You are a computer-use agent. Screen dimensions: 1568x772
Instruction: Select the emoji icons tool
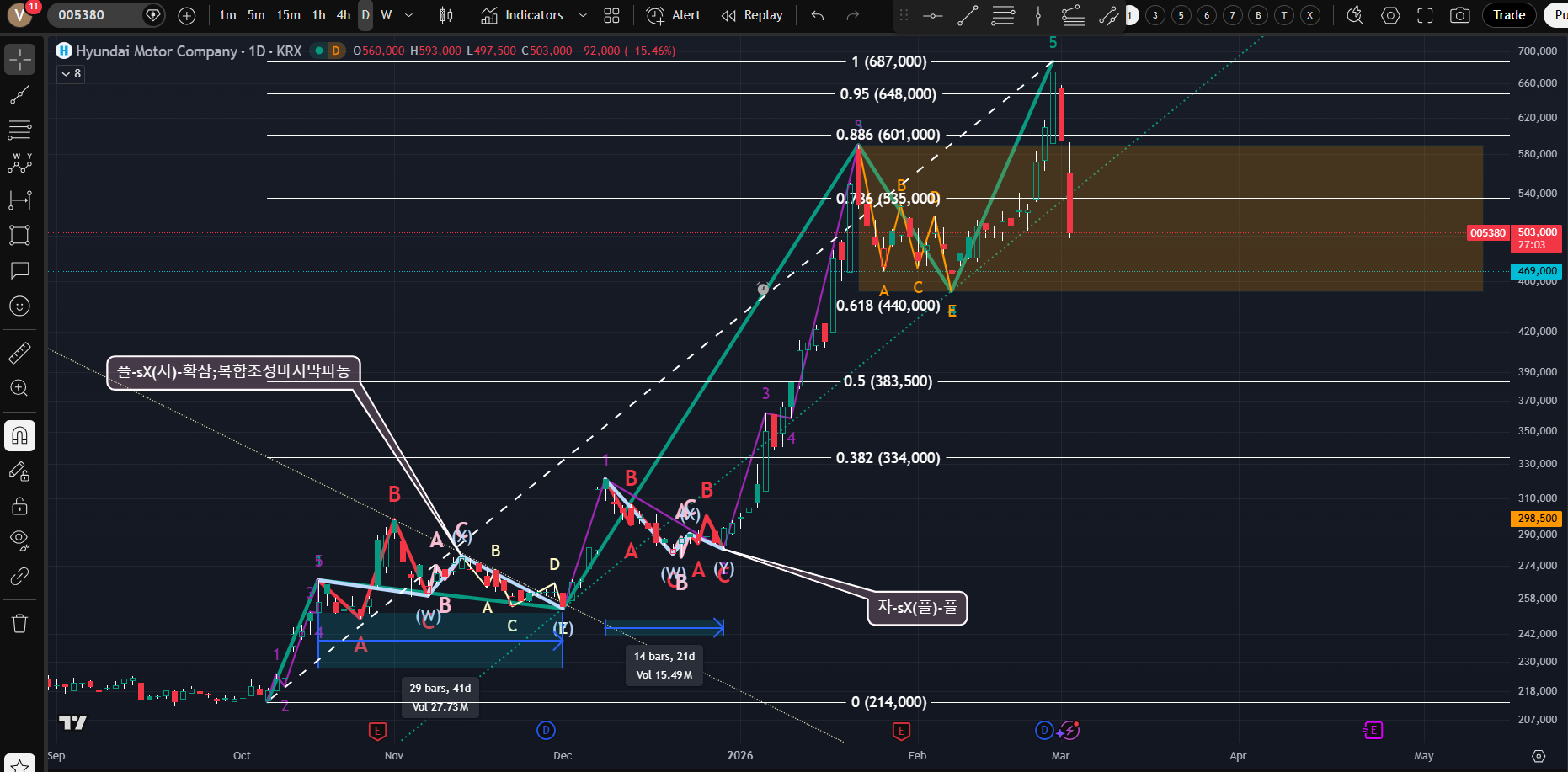(19, 306)
